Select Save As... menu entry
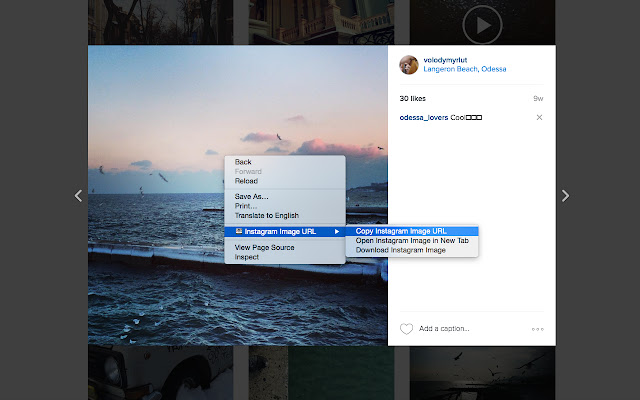 pos(251,197)
